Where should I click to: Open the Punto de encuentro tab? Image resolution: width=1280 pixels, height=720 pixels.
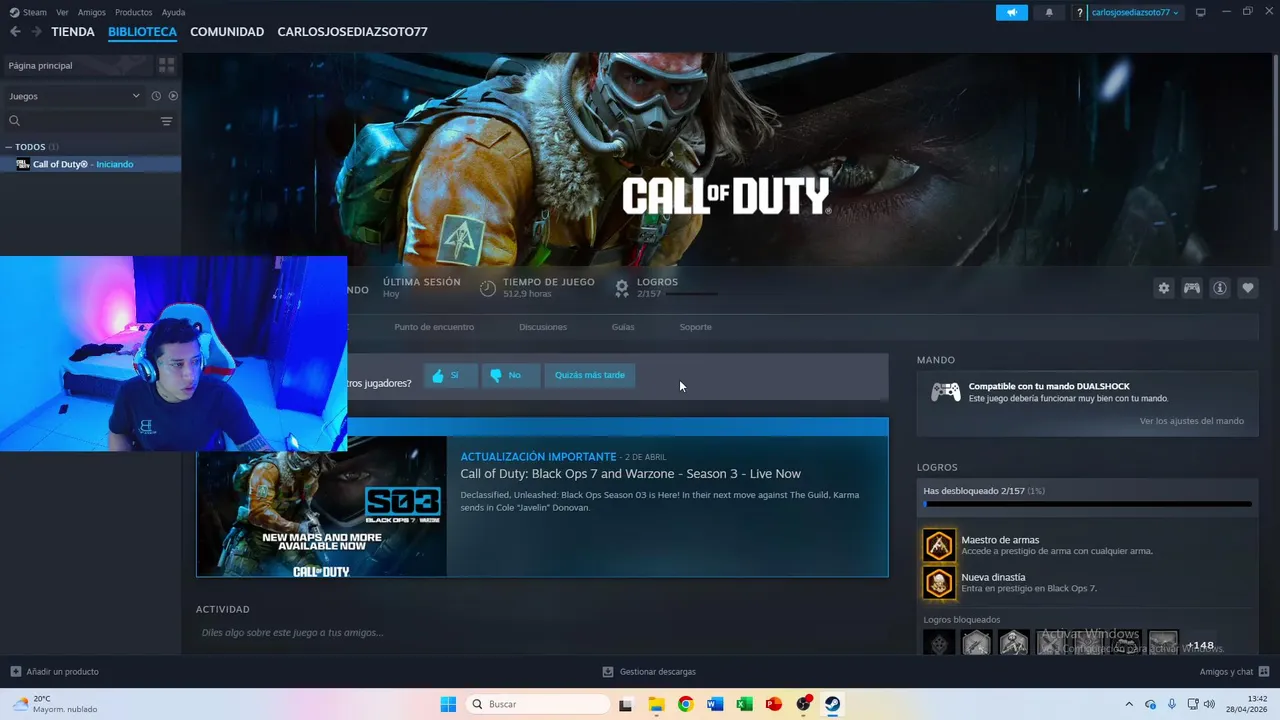click(434, 327)
